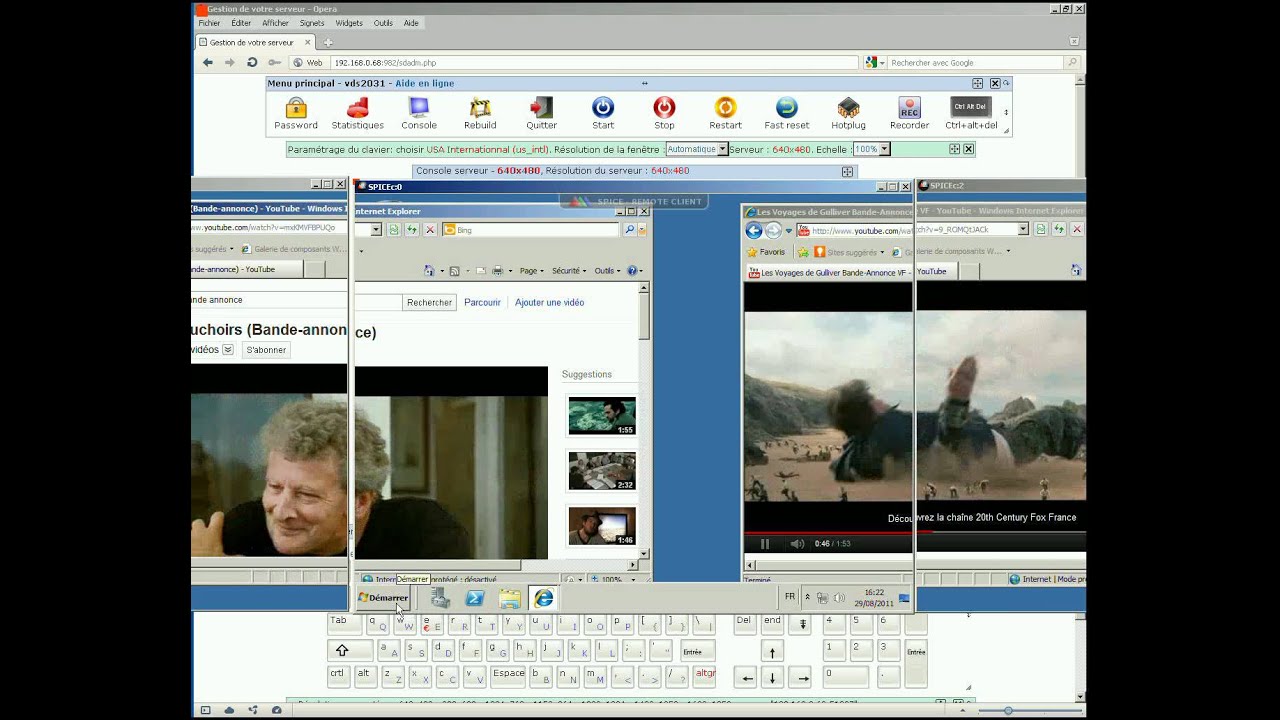Click Favoris in the Gulliver IE window
Viewport: 1280px width, 720px height.
click(766, 252)
